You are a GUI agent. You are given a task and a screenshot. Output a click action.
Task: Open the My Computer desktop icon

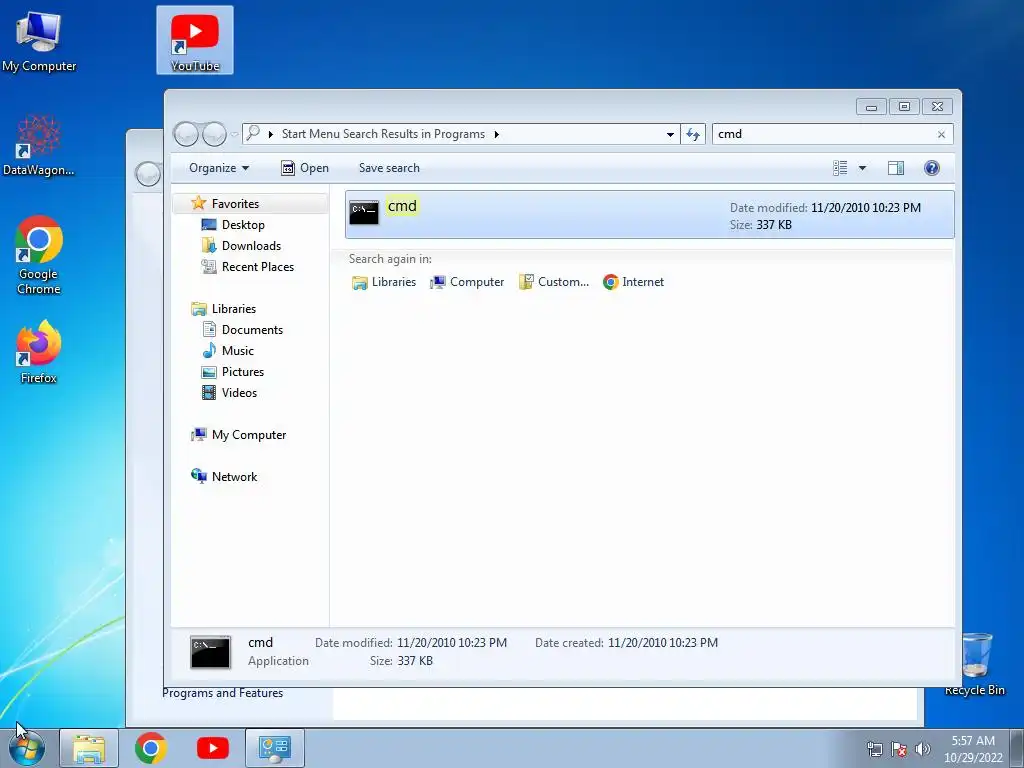coord(39,41)
